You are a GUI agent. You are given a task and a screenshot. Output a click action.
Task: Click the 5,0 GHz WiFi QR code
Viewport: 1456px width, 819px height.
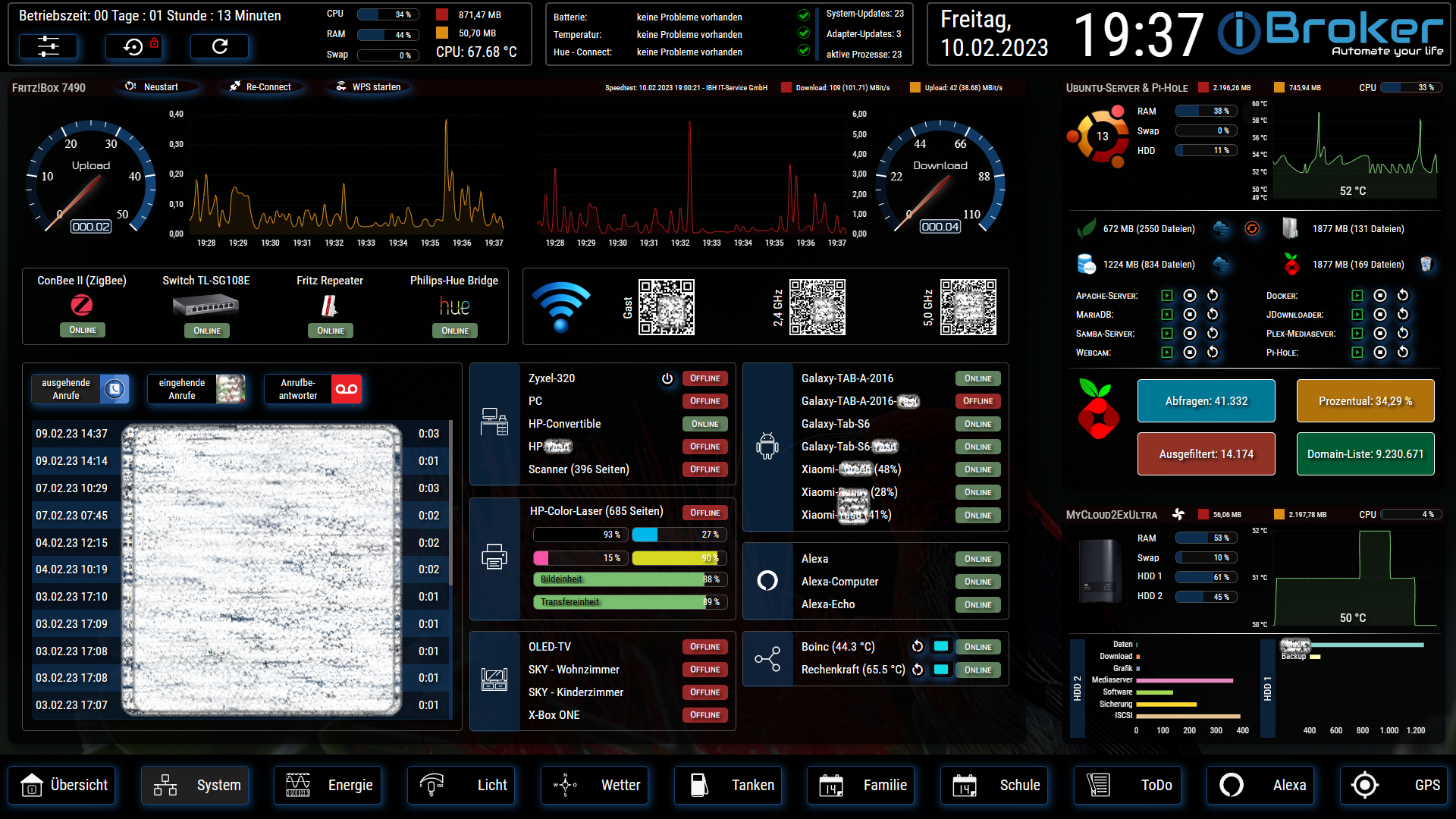(968, 307)
